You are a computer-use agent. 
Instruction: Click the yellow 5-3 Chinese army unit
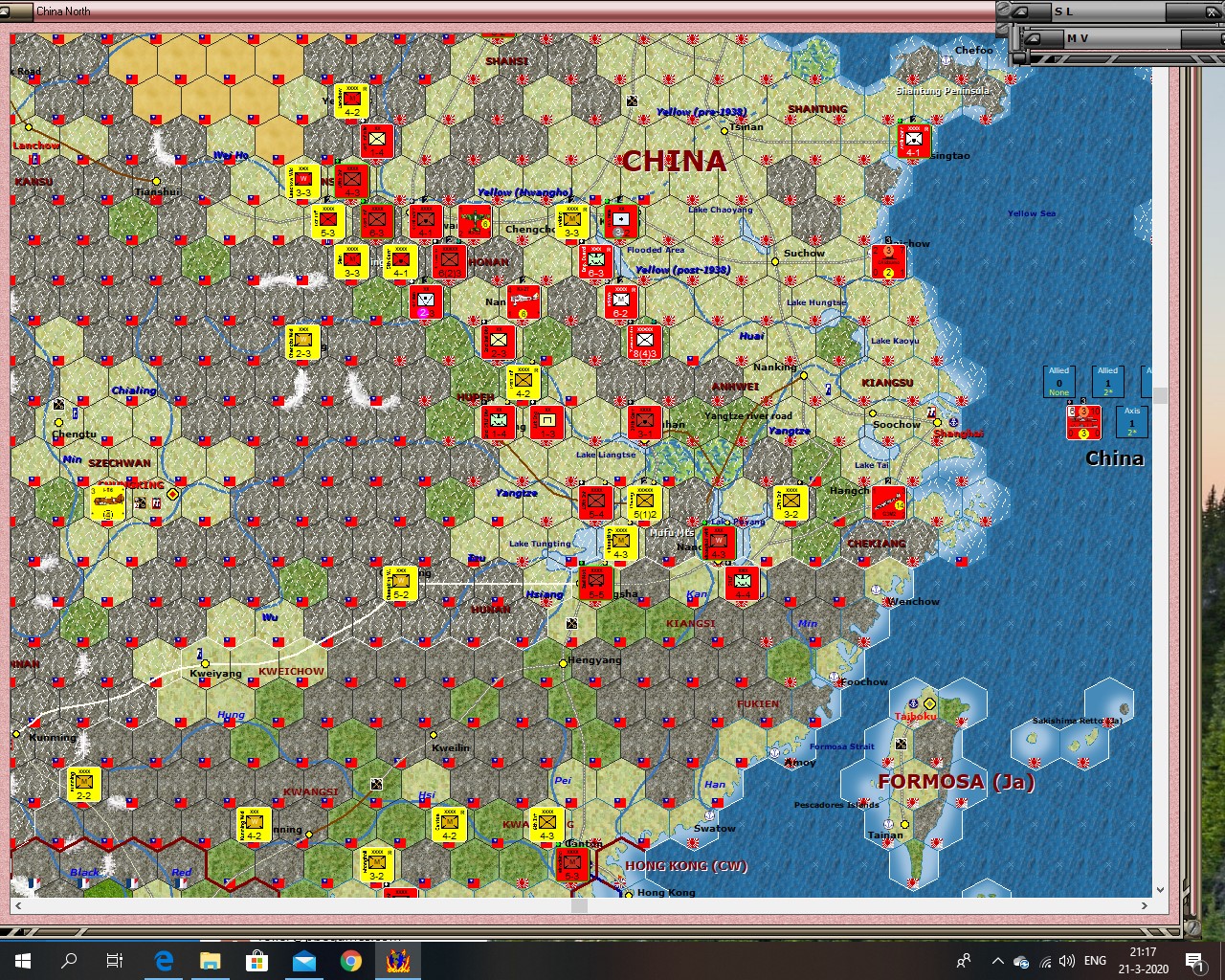[327, 221]
